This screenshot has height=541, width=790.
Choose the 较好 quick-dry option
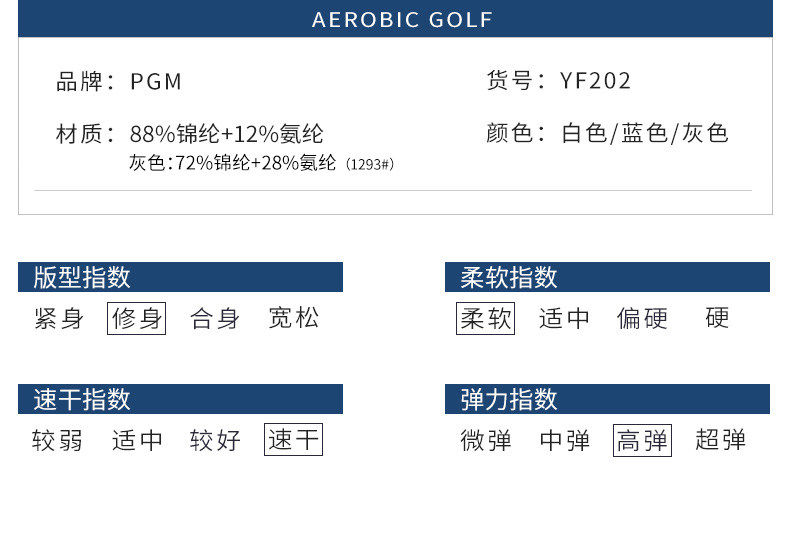(215, 440)
